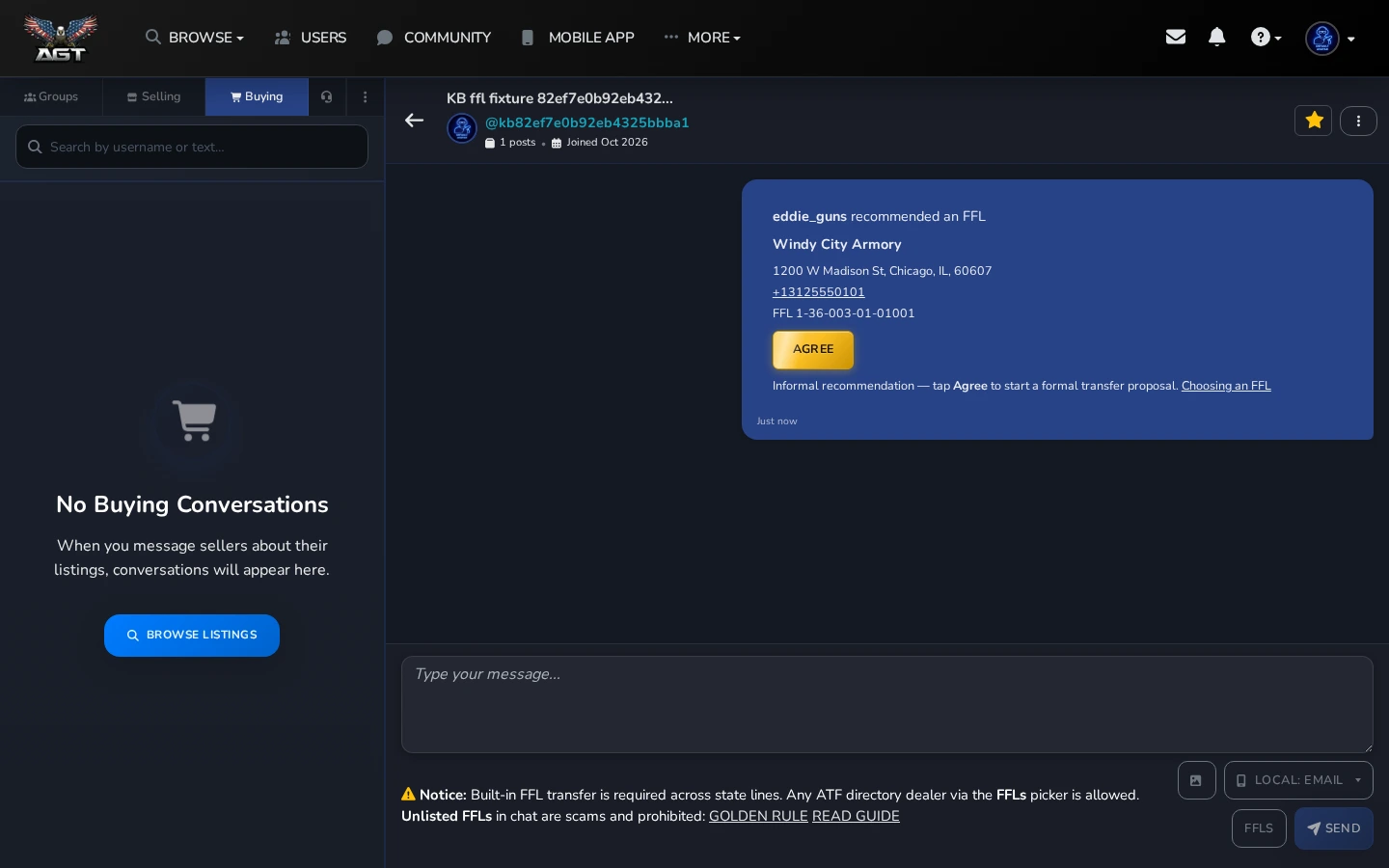
Task: Open the messages envelope icon
Action: [1175, 37]
